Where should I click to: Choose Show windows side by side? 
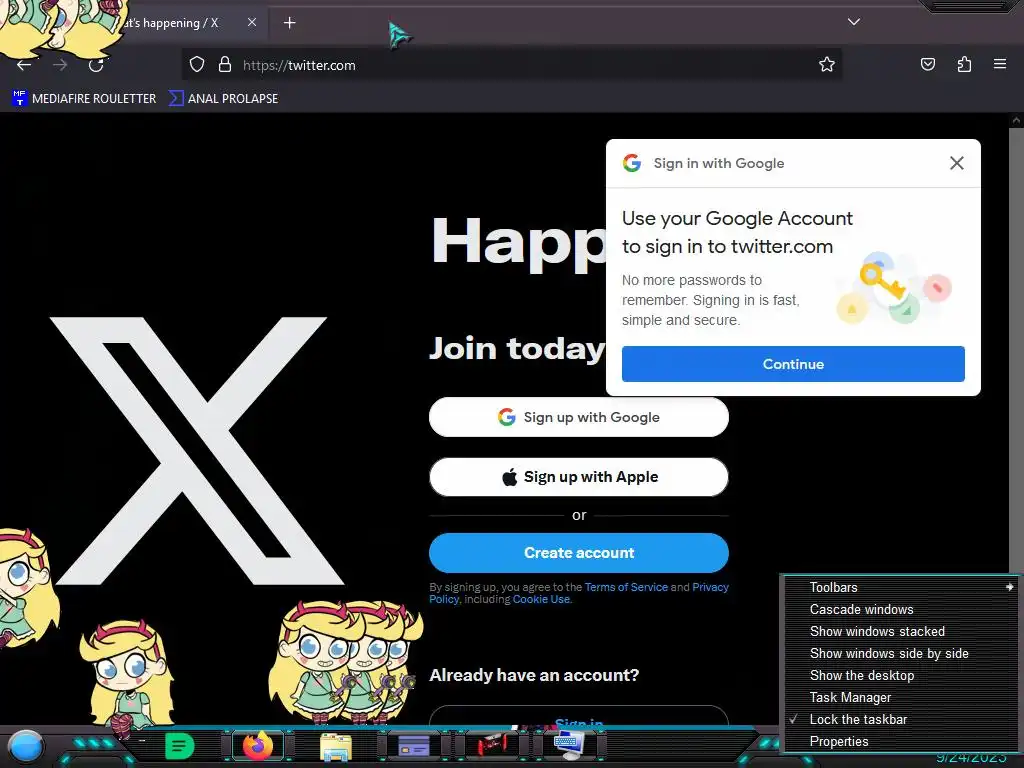coord(901,654)
